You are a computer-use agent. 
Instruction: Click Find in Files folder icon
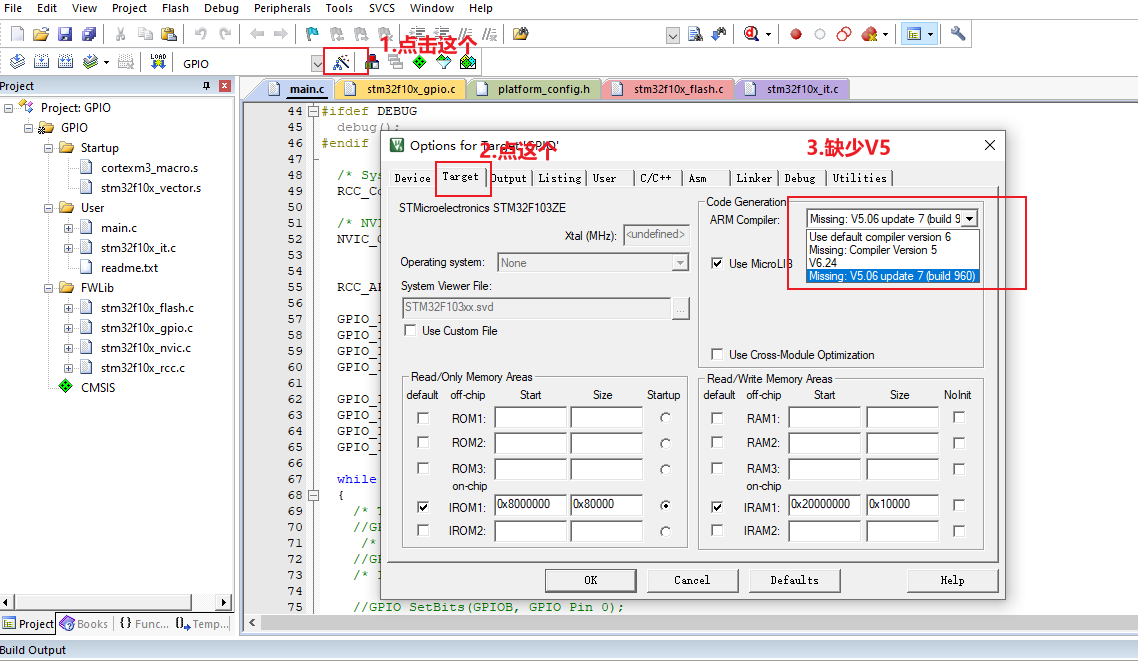click(520, 34)
